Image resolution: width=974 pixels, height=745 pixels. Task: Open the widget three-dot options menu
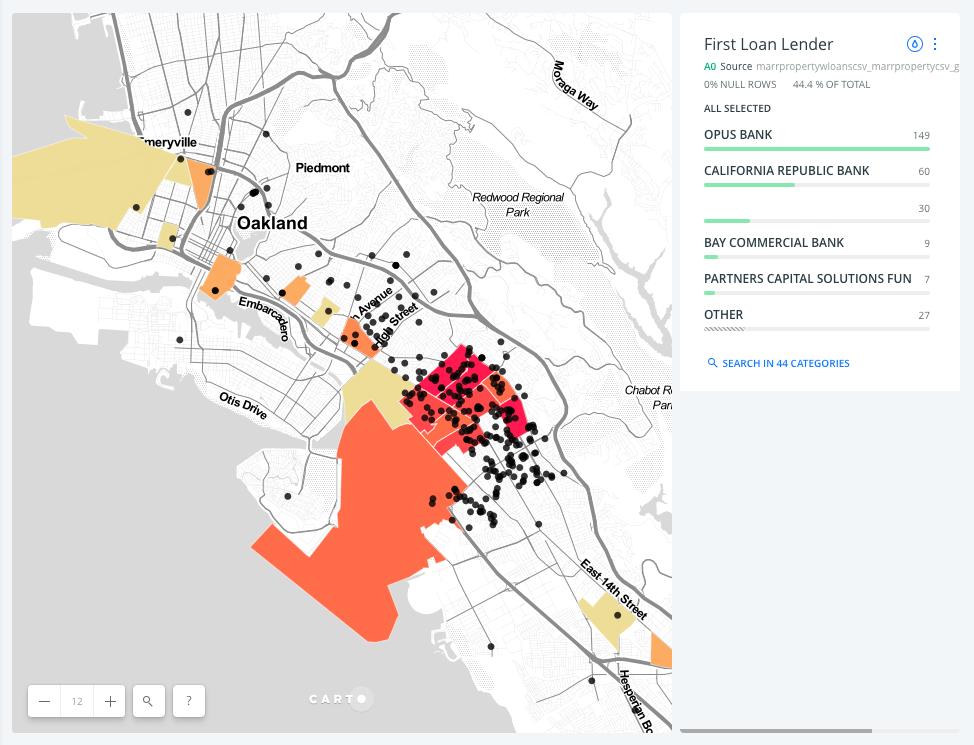coord(935,44)
